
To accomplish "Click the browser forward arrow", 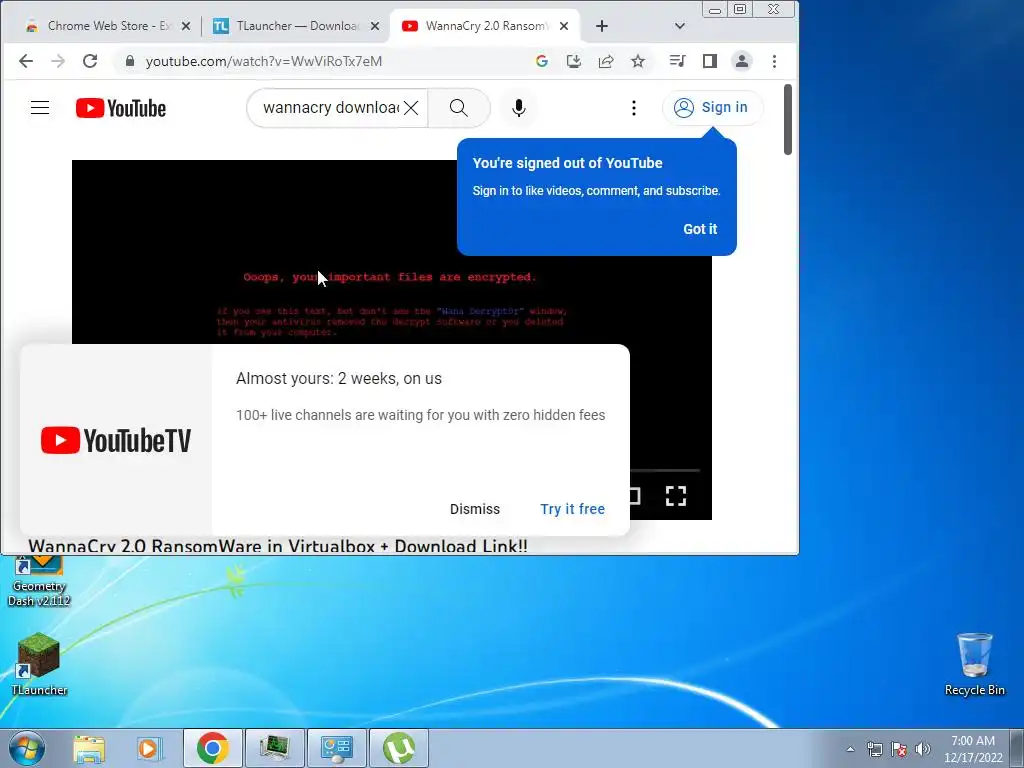I will 58,61.
